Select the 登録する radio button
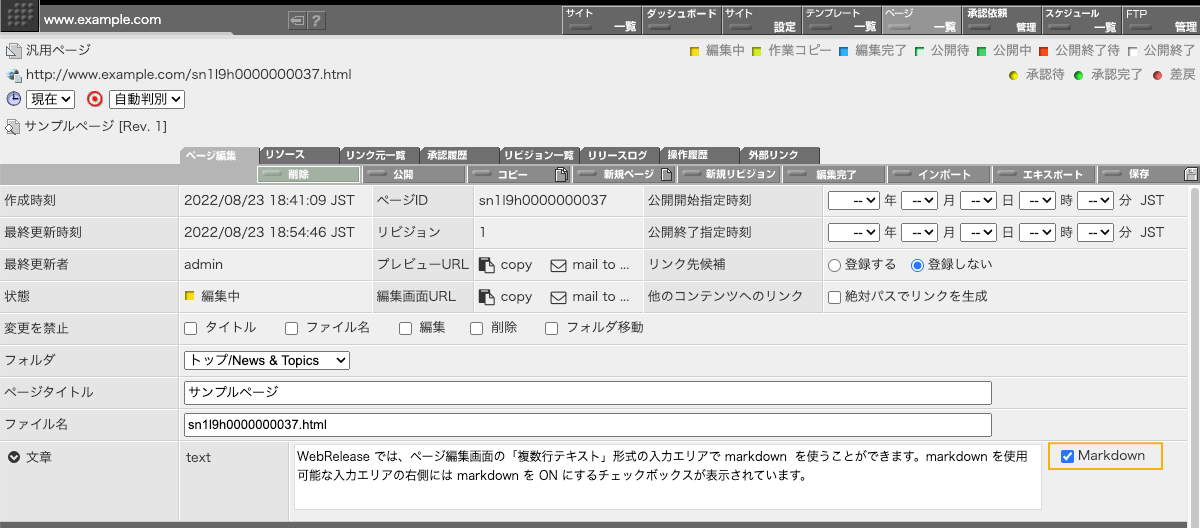This screenshot has width=1200, height=528. click(x=834, y=265)
